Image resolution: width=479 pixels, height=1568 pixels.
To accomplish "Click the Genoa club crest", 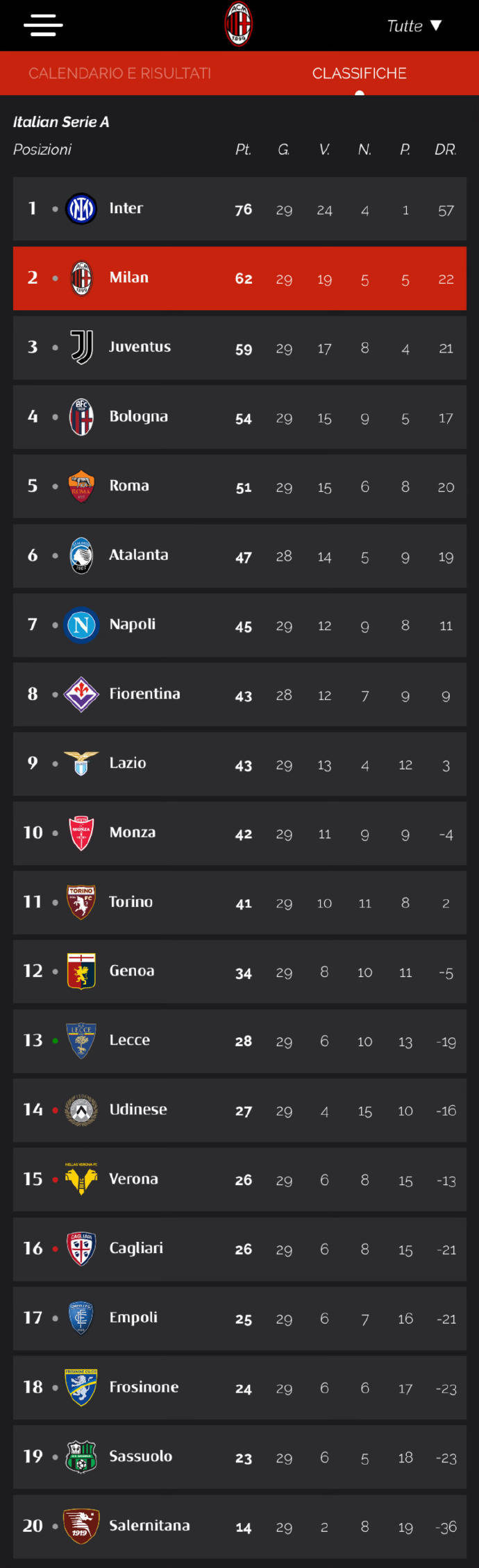I will 81,971.
